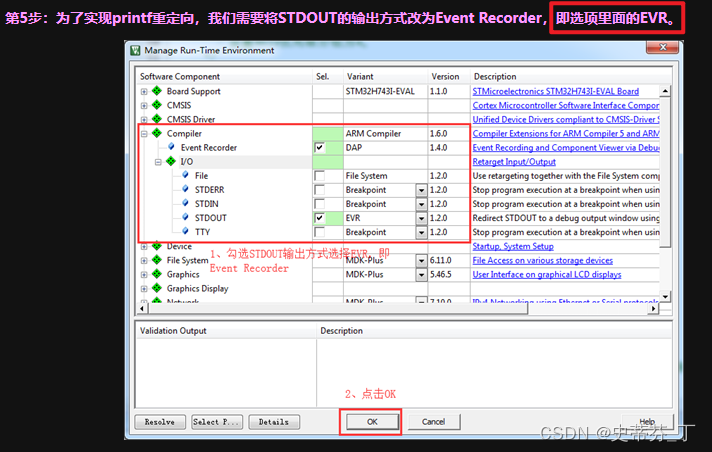Open the Graphics MDK-Plus variant dropdown
Image resolution: width=712 pixels, height=452 pixels.
point(421,274)
